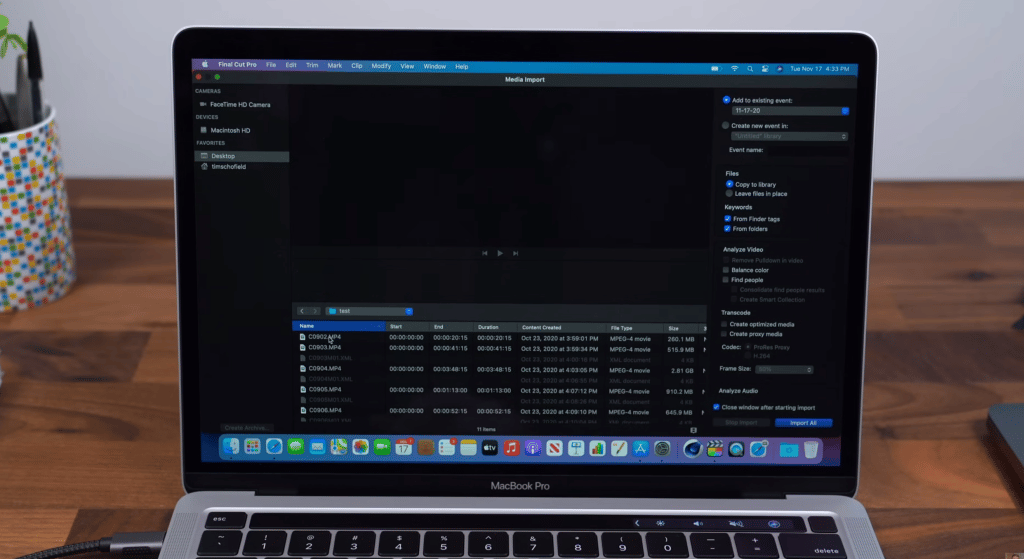
Task: Open Launchpad from the Dock
Action: pos(252,447)
